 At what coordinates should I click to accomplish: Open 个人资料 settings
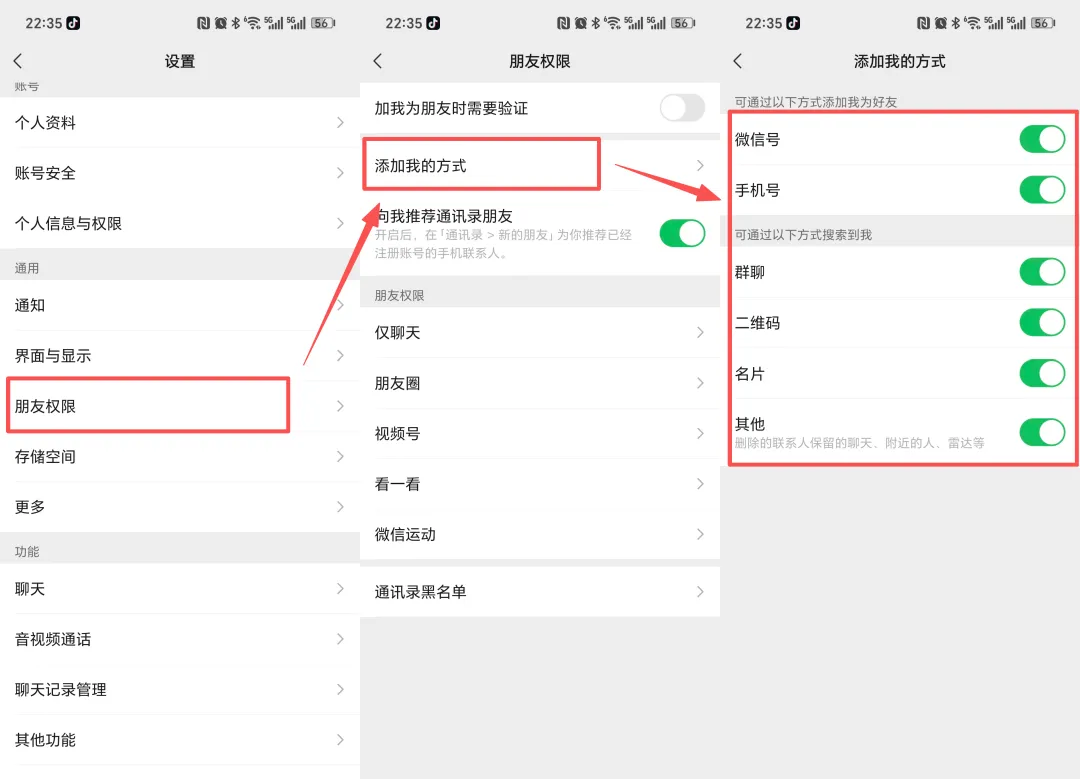click(180, 123)
